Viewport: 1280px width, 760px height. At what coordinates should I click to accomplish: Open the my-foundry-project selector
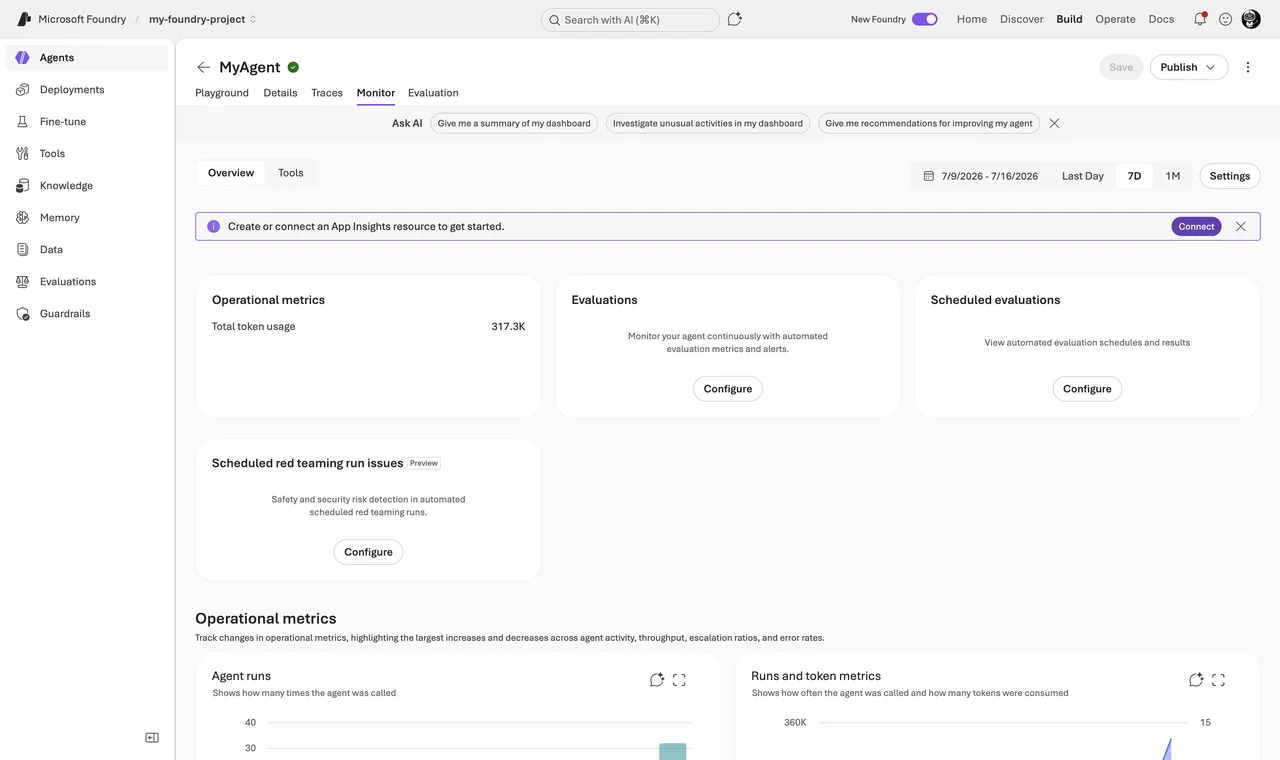(x=203, y=19)
